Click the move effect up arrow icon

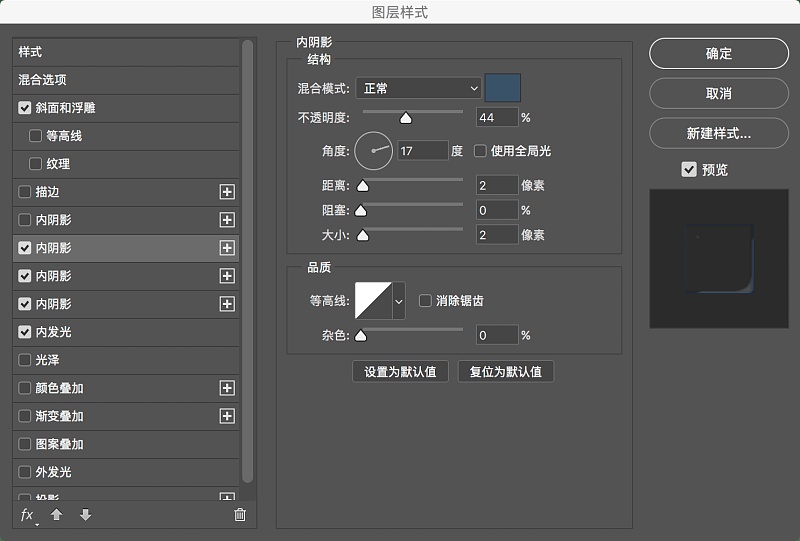(x=57, y=514)
